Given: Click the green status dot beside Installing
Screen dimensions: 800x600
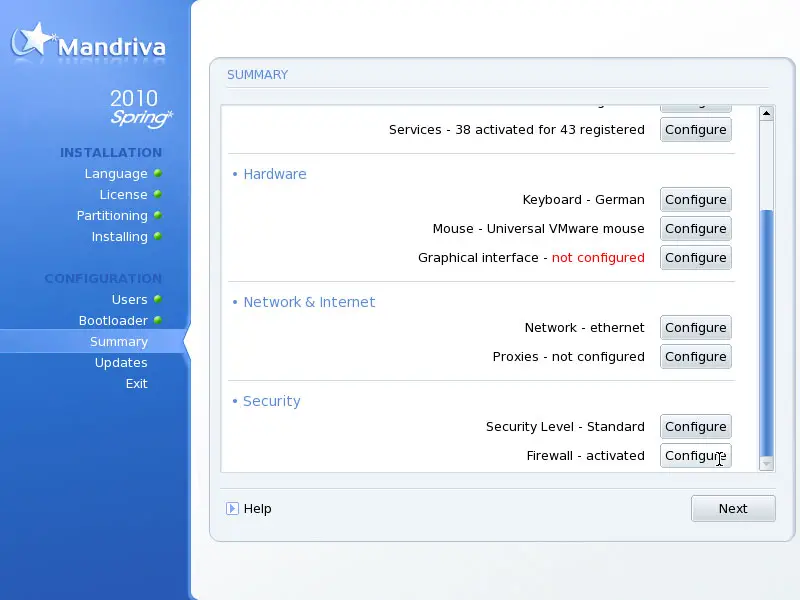Looking at the screenshot, I should (158, 236).
